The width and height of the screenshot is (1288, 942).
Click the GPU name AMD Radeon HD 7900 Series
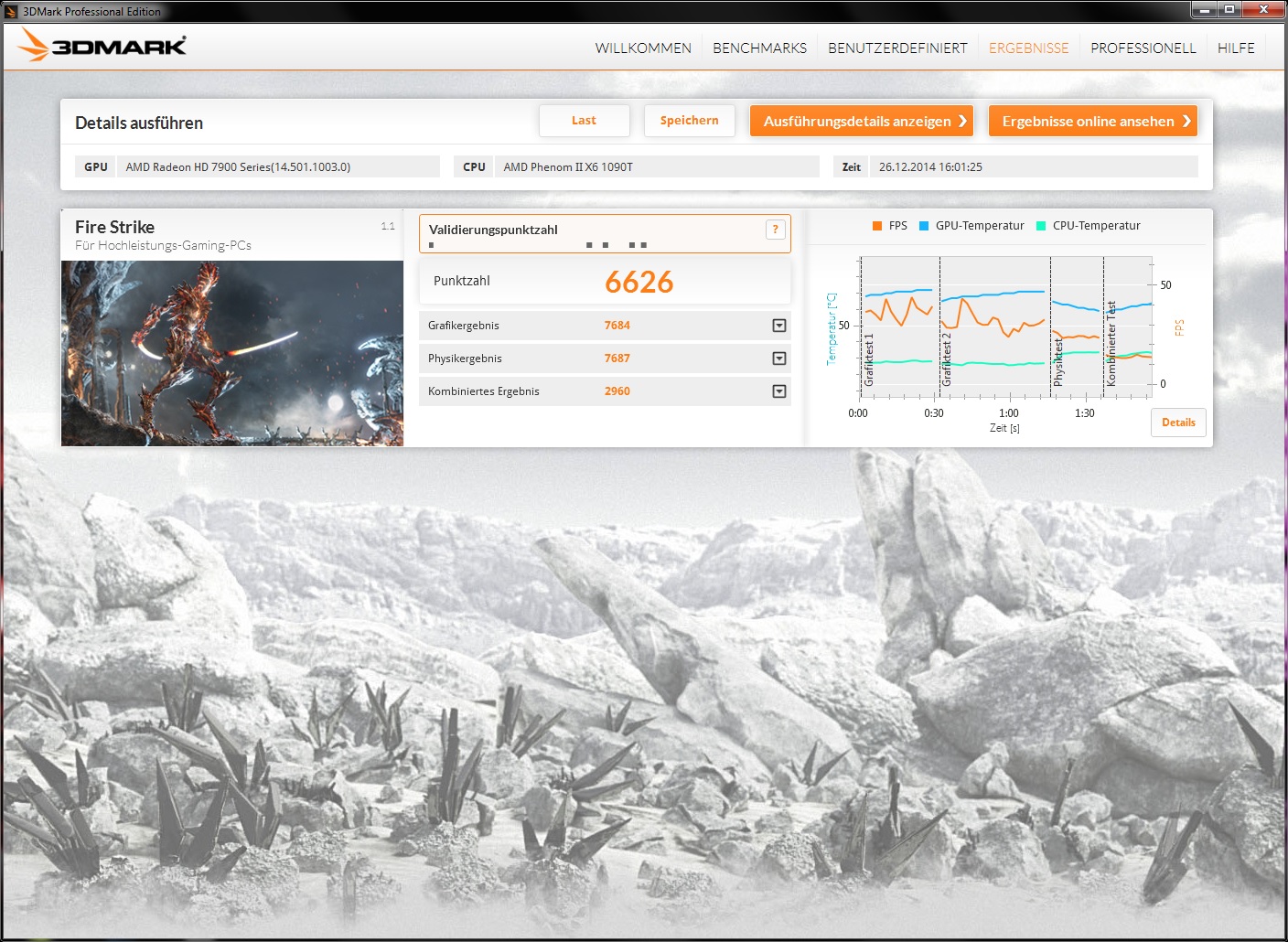(x=238, y=167)
